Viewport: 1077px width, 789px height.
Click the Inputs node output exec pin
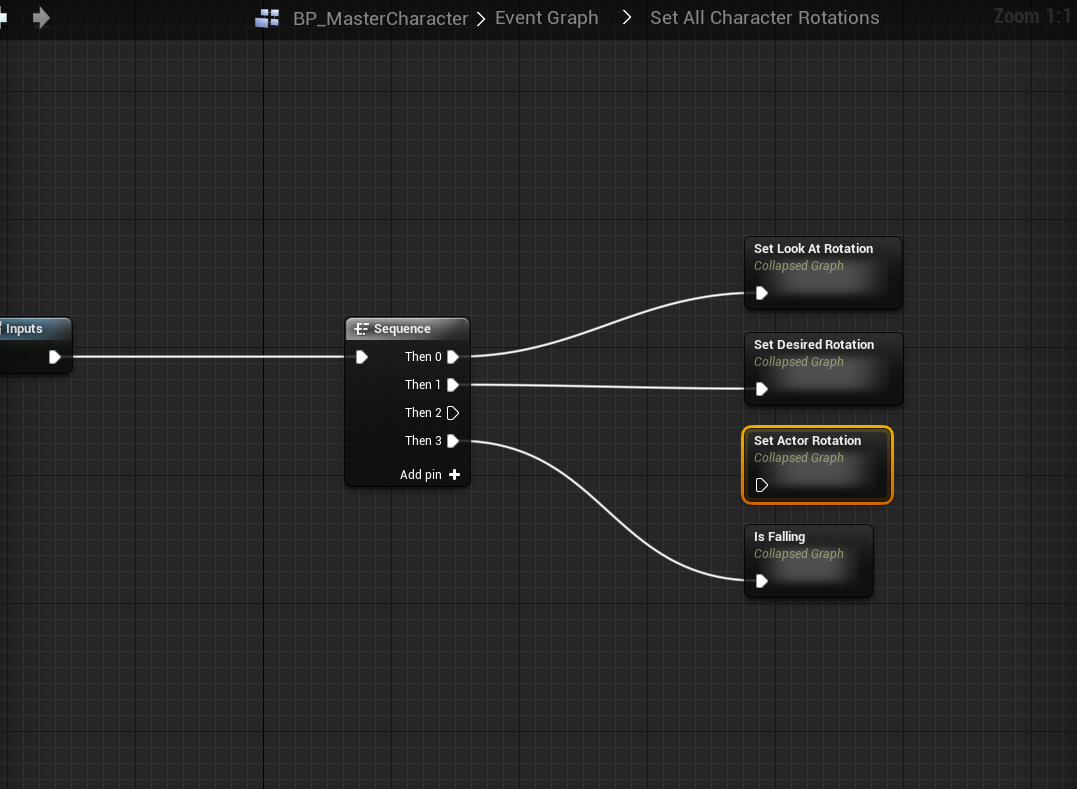[55, 357]
